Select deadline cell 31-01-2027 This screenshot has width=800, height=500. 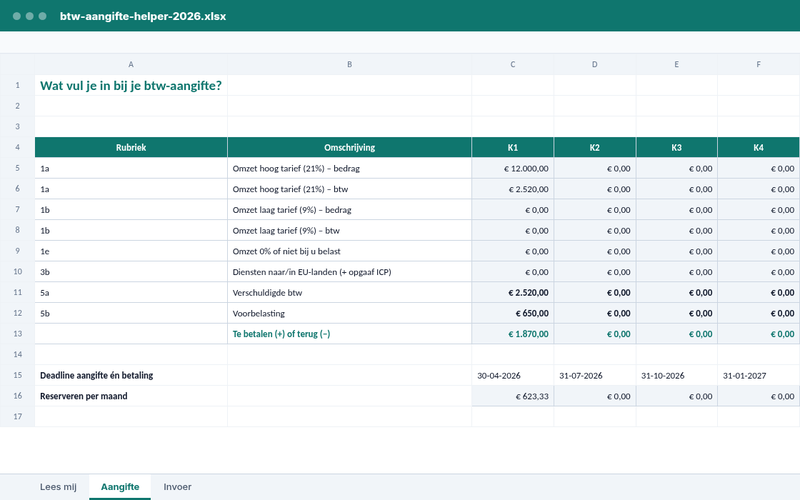(x=759, y=375)
